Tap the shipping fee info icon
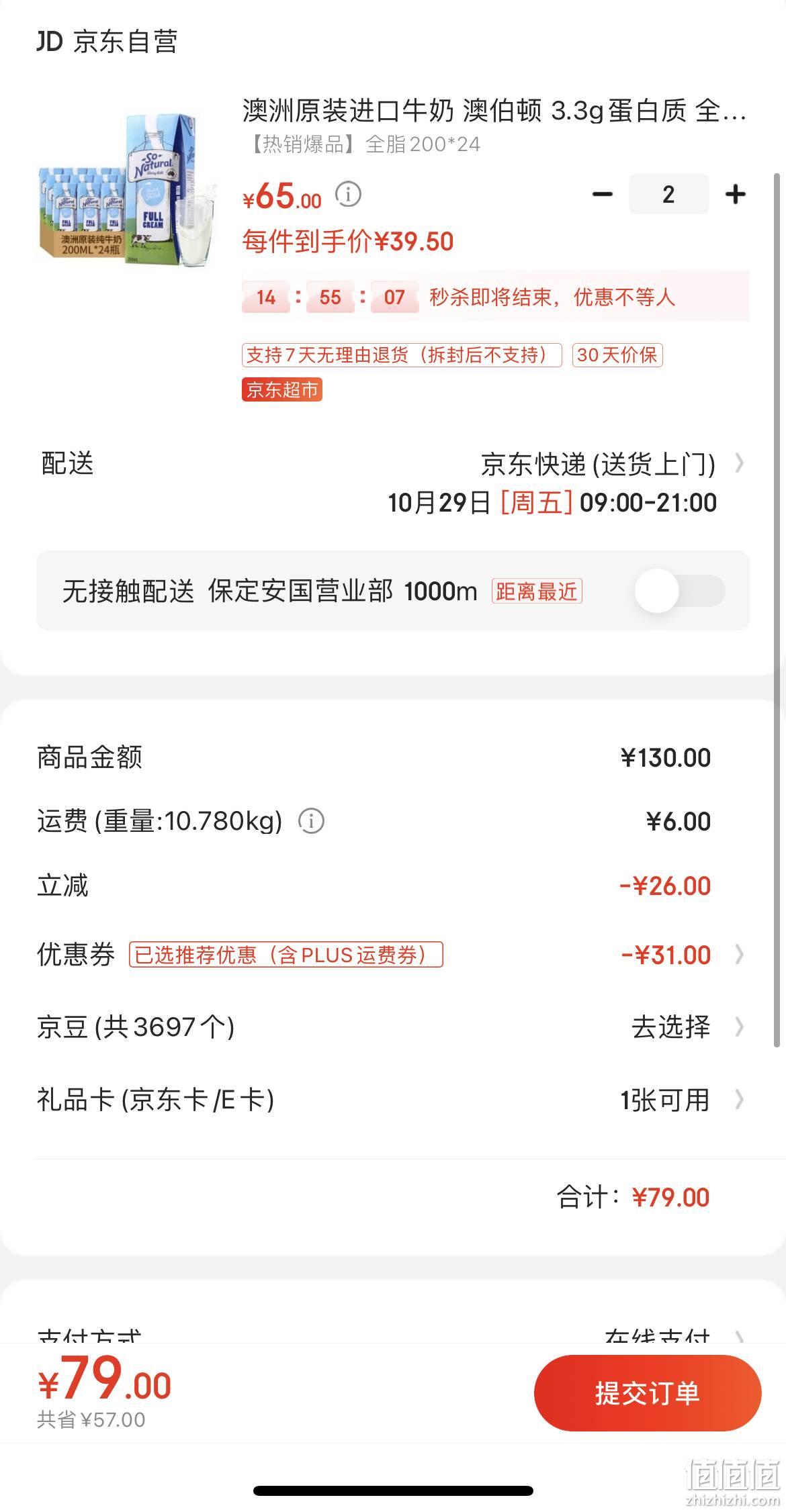 (x=311, y=820)
